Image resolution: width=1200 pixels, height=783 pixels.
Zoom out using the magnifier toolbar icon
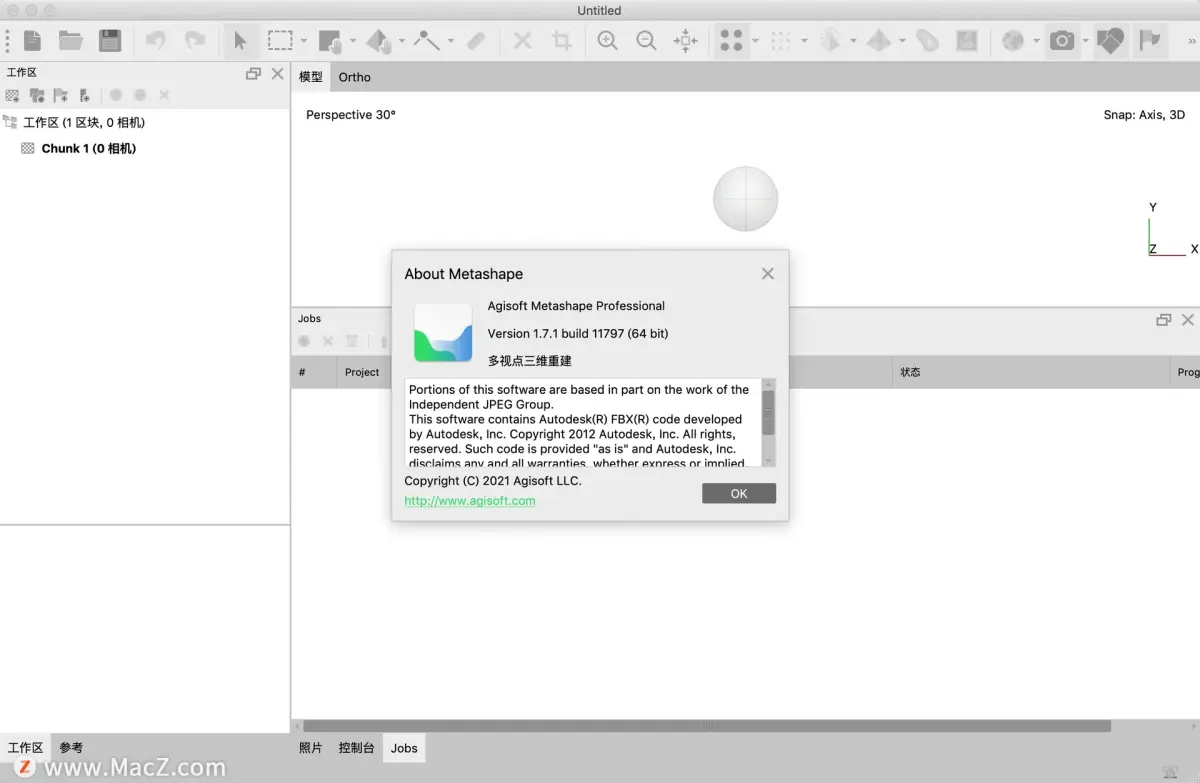point(646,41)
